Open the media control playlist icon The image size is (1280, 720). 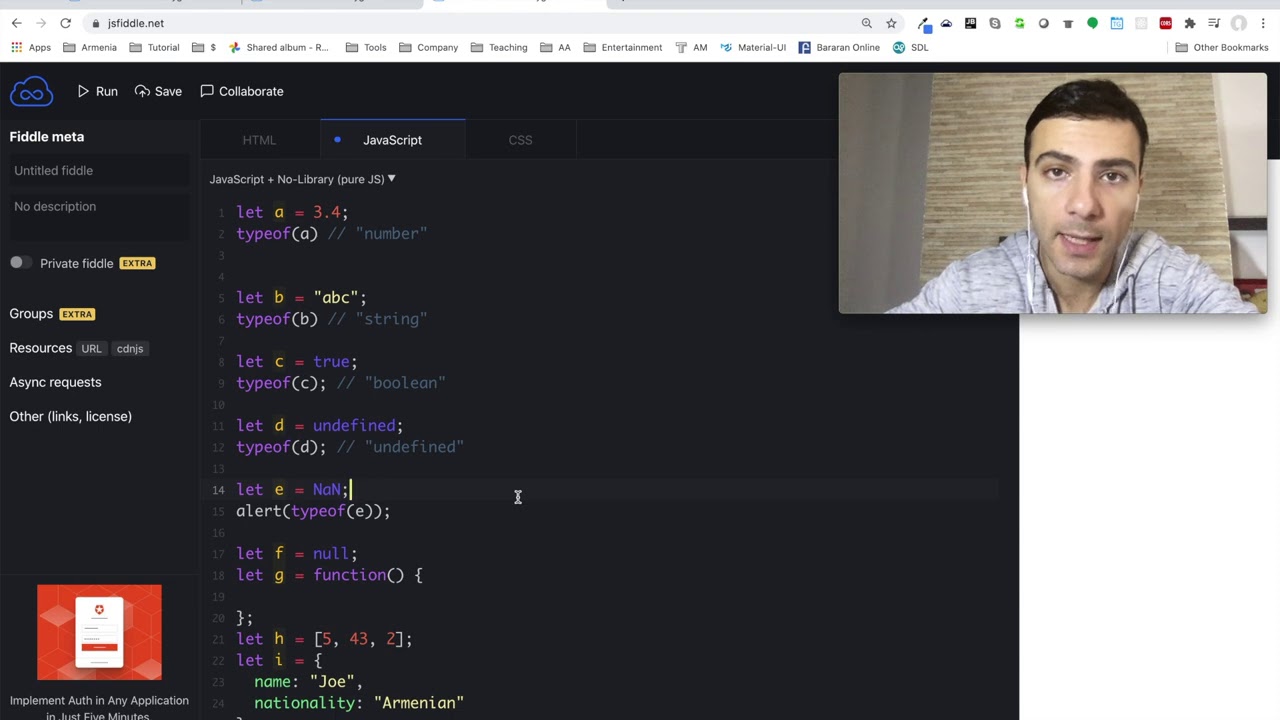[x=1214, y=23]
